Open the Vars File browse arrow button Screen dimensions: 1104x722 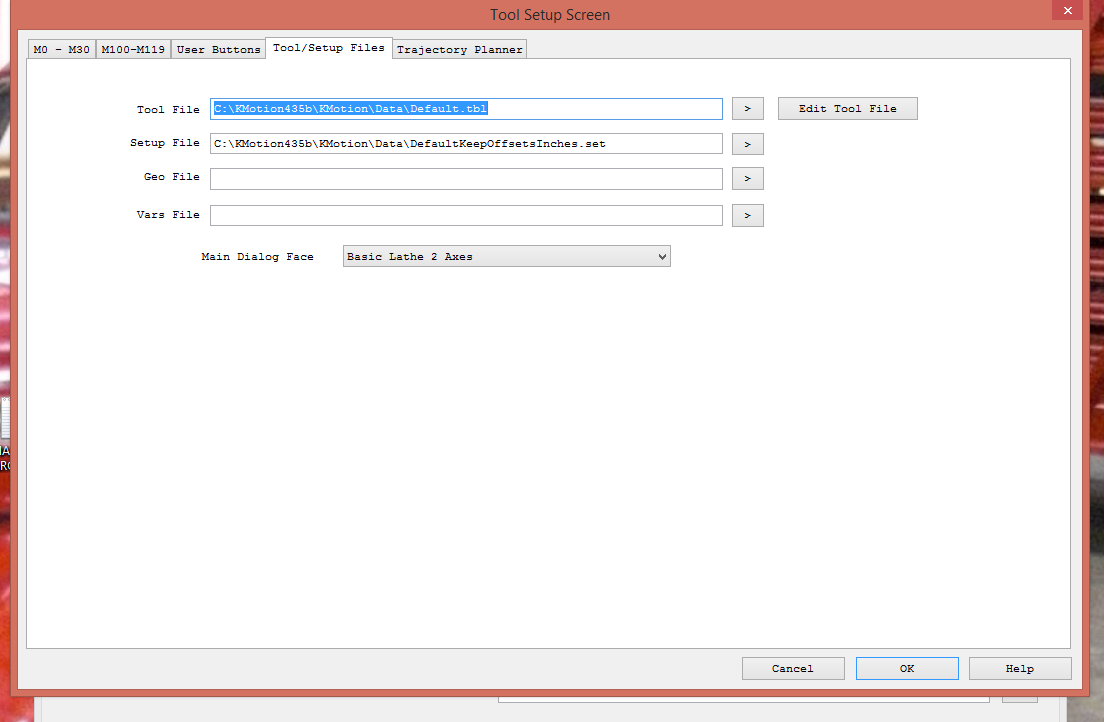[747, 215]
